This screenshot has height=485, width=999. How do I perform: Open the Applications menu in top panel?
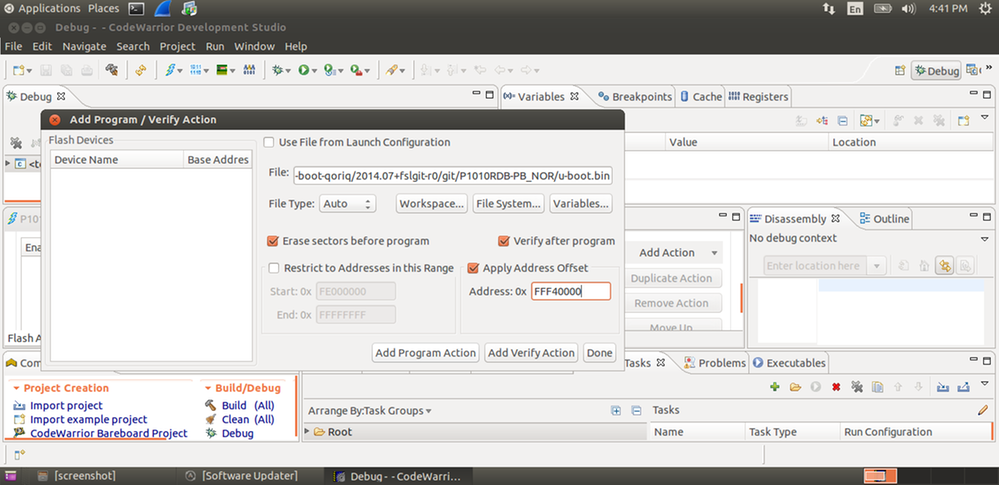pos(49,8)
